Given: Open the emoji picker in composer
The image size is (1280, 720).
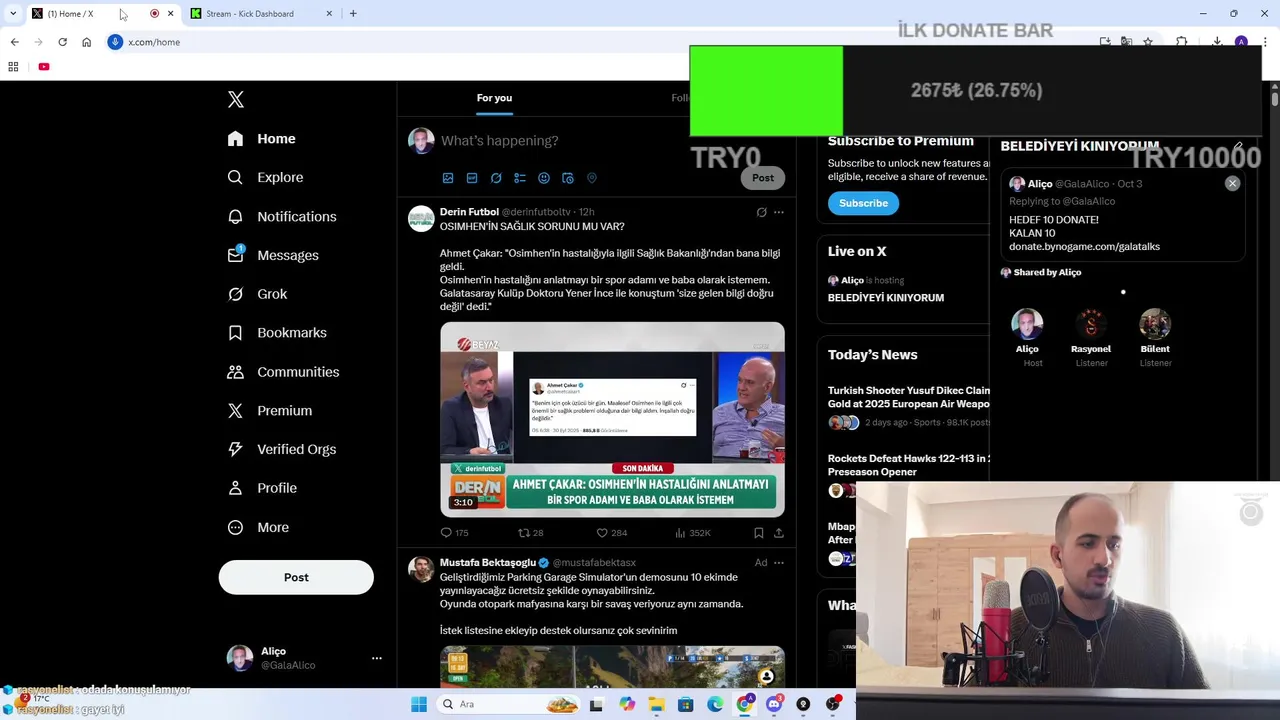Looking at the screenshot, I should point(544,178).
